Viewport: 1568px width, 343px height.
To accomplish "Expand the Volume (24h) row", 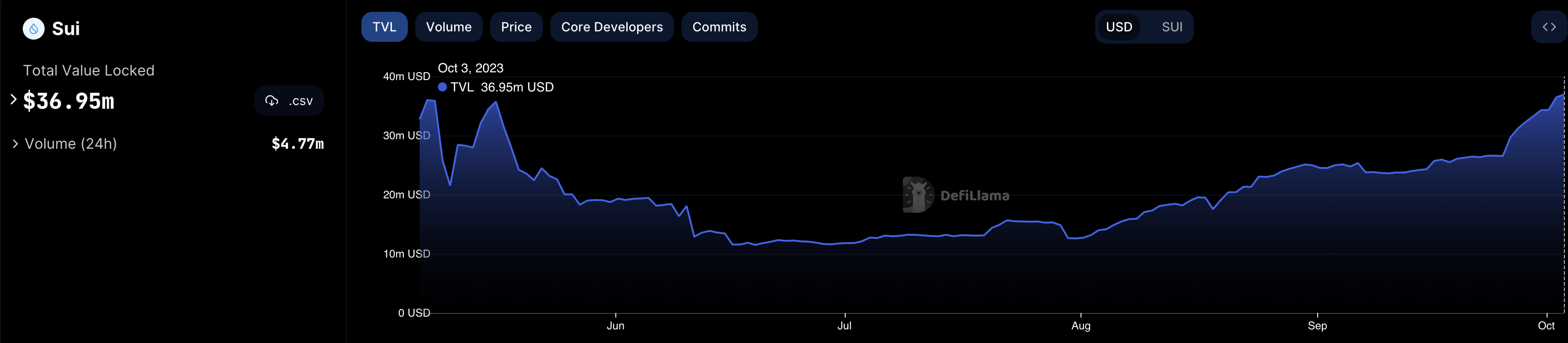I will pyautogui.click(x=15, y=144).
